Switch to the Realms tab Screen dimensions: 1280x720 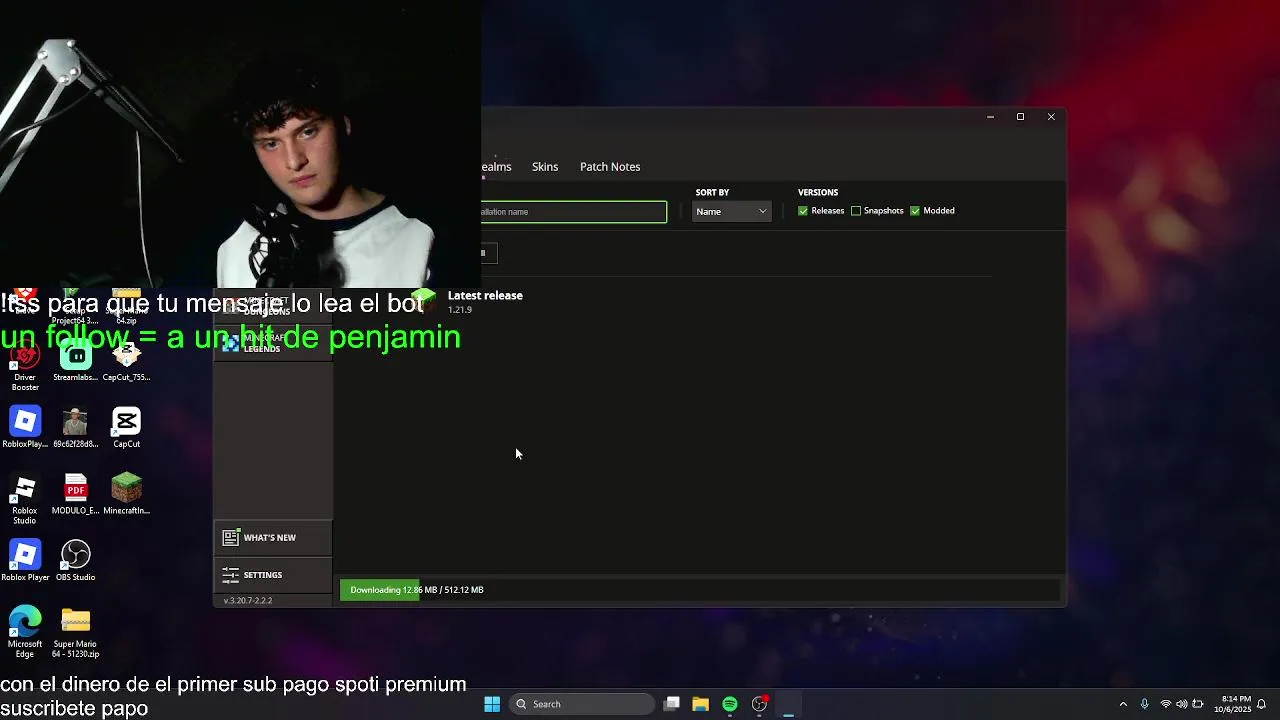point(497,167)
